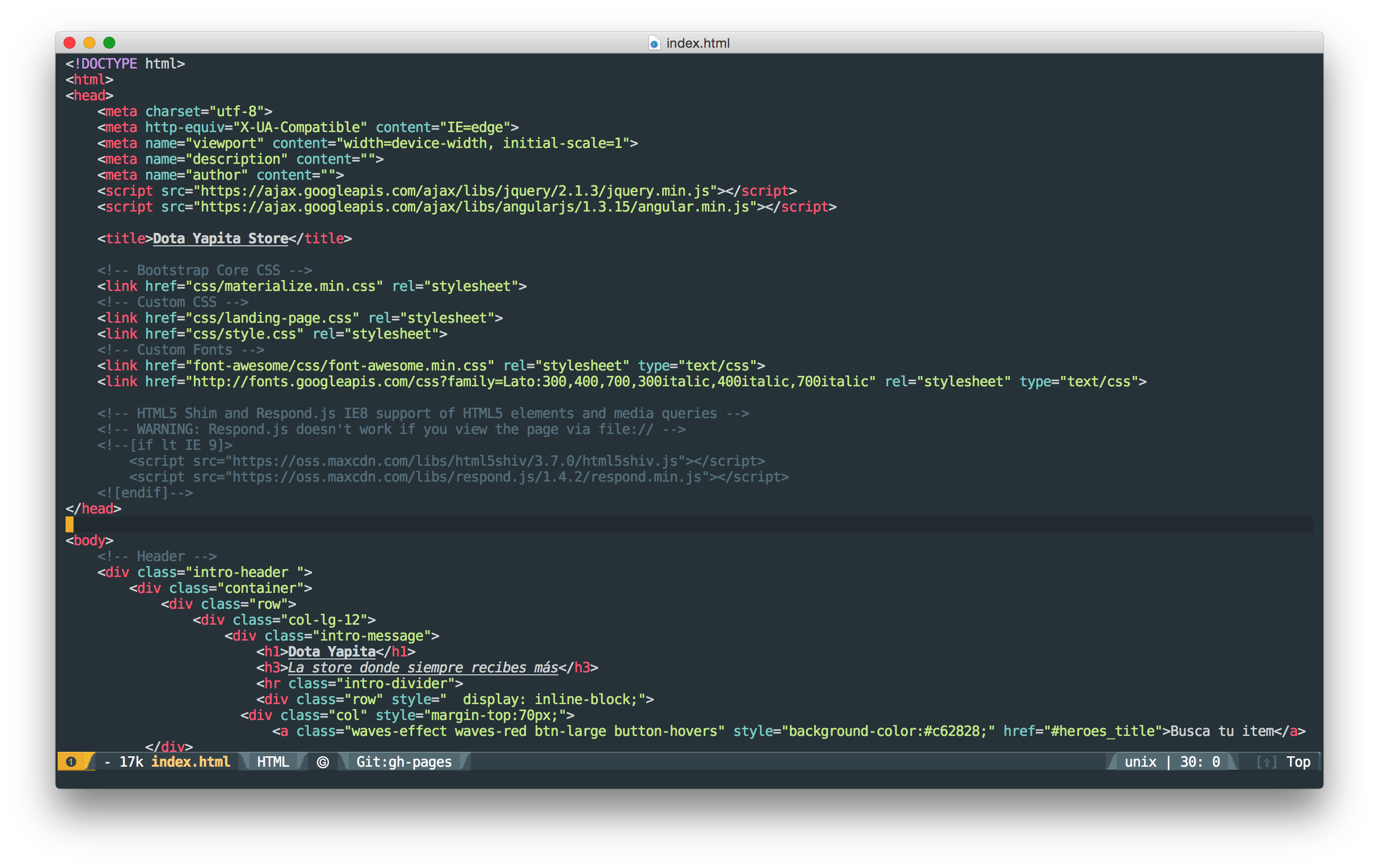Click the opening <body> tag
This screenshot has width=1379, height=868.
[89, 540]
